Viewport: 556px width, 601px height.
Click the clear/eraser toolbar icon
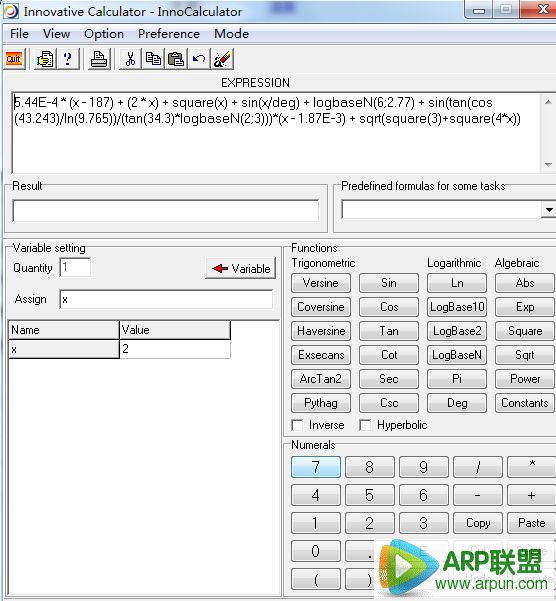(x=222, y=59)
